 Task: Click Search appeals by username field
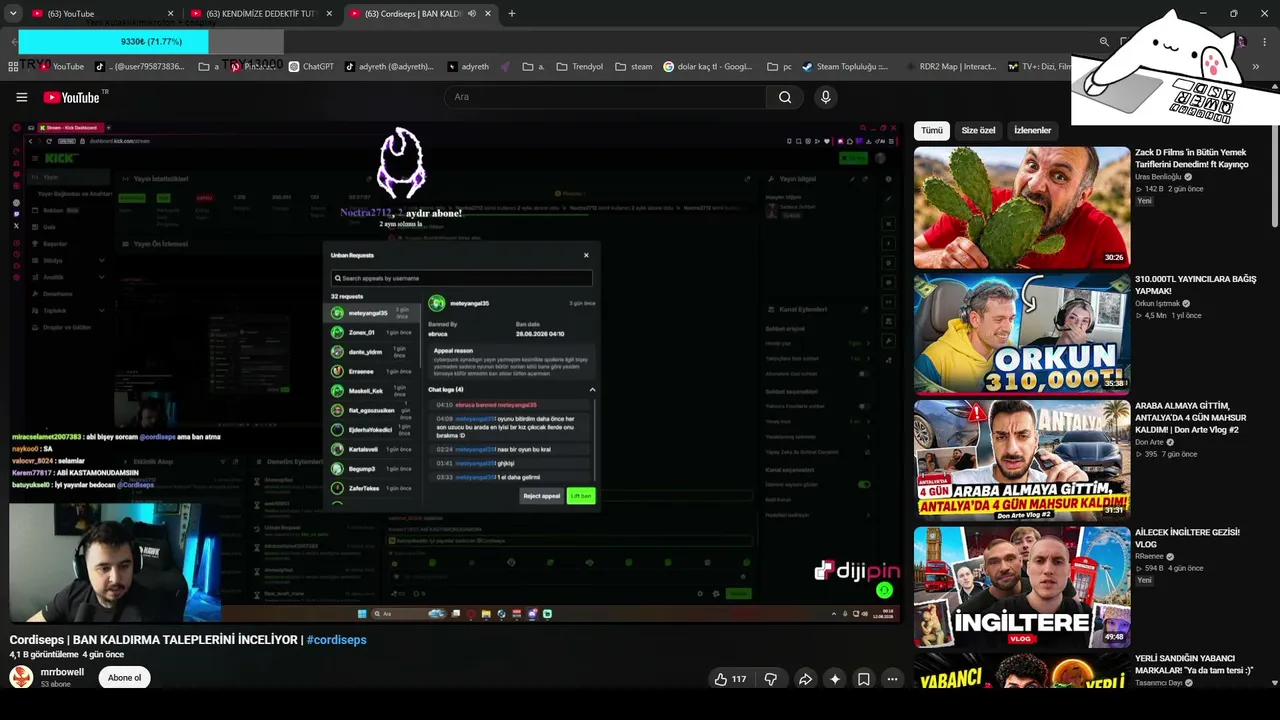coord(461,278)
